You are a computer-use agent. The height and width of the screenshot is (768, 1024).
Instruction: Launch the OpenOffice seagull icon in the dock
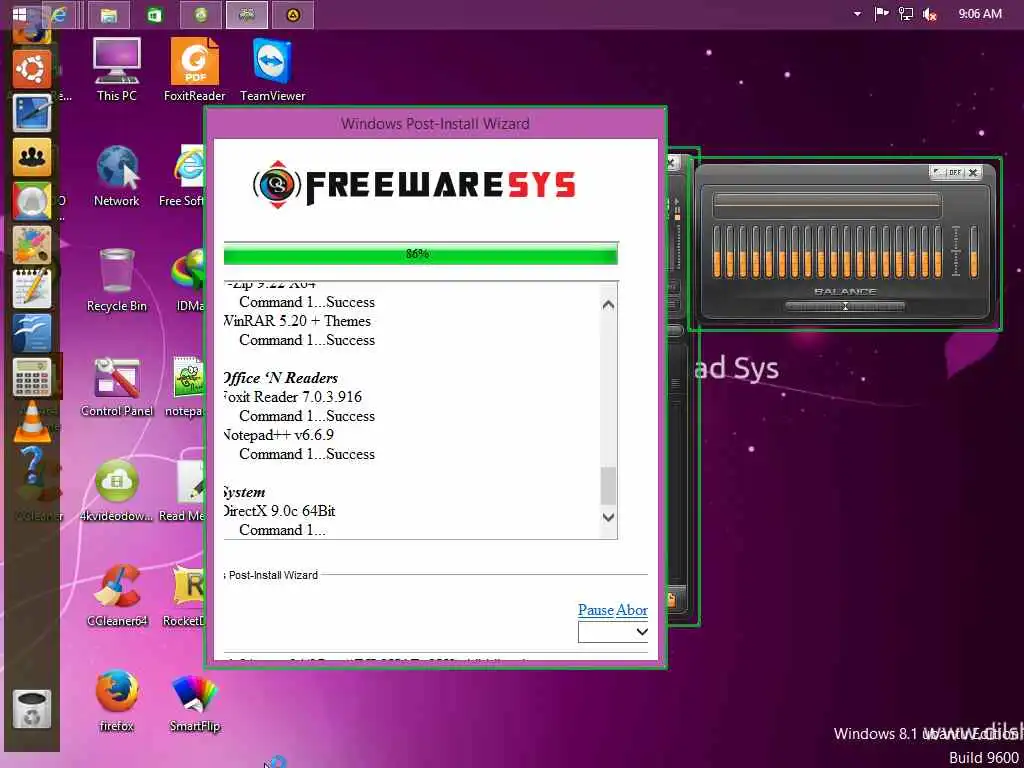pos(31,333)
